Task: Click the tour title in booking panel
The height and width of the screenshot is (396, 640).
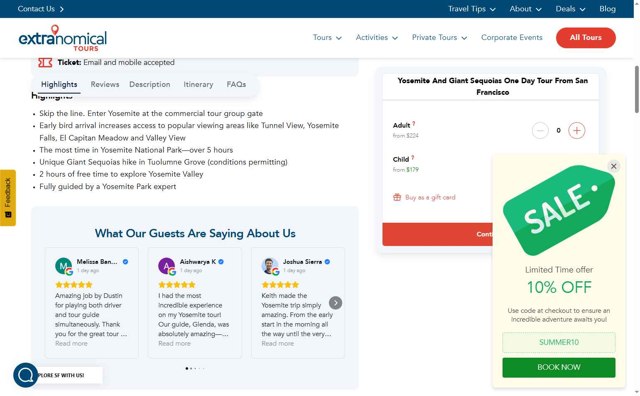Action: [x=493, y=86]
